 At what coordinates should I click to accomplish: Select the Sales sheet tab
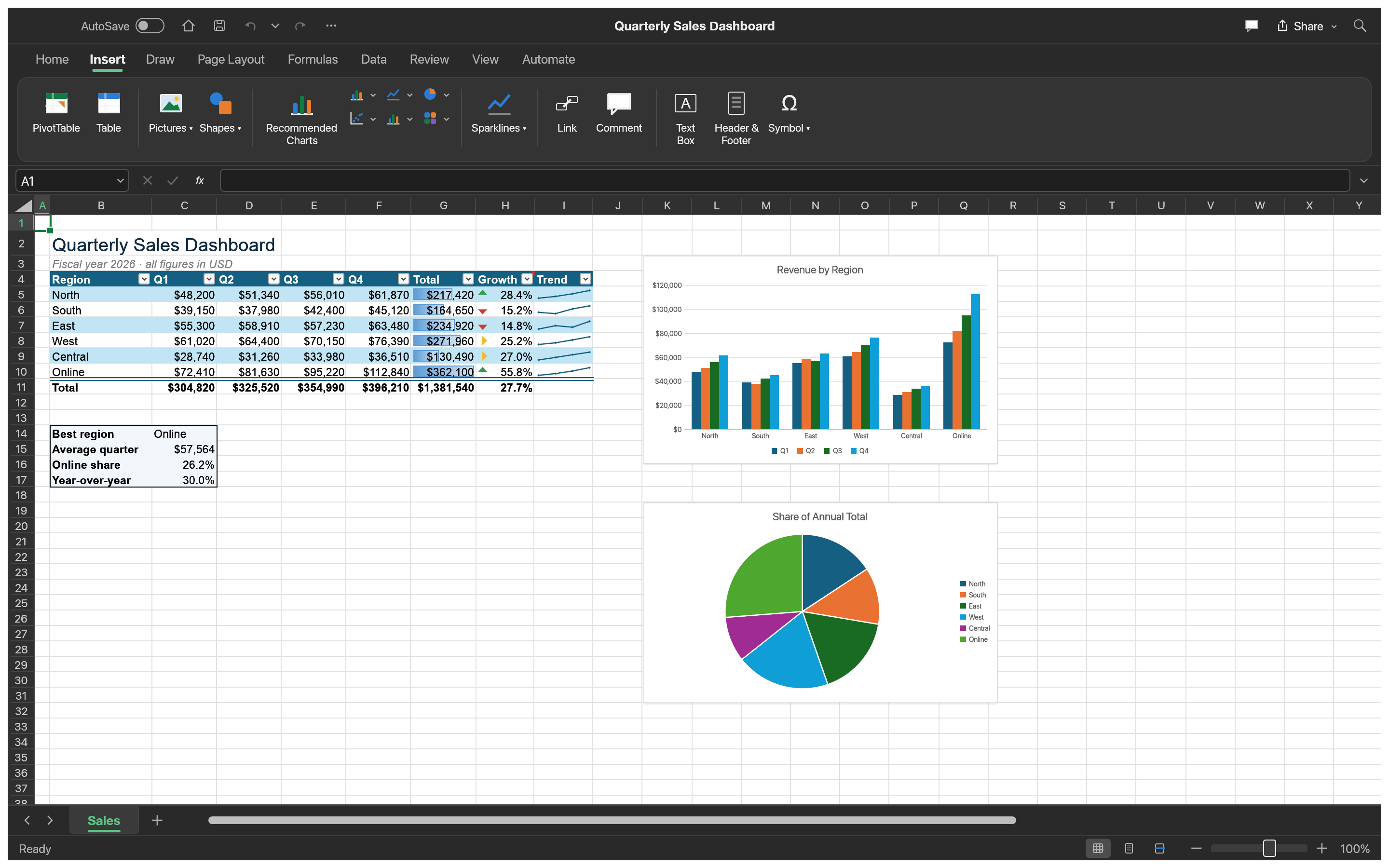click(104, 820)
